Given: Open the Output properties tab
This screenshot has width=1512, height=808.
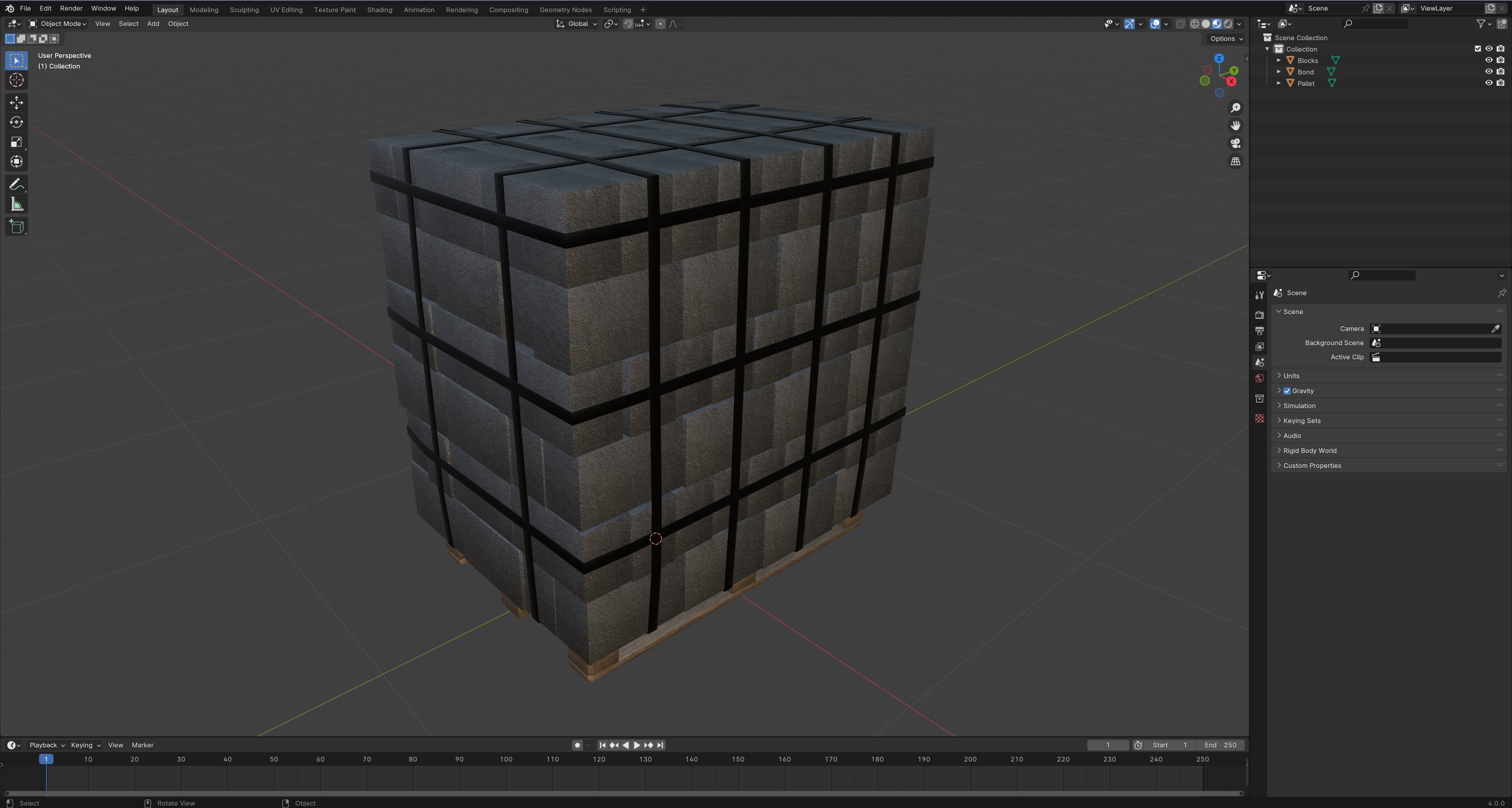Looking at the screenshot, I should tap(1259, 331).
